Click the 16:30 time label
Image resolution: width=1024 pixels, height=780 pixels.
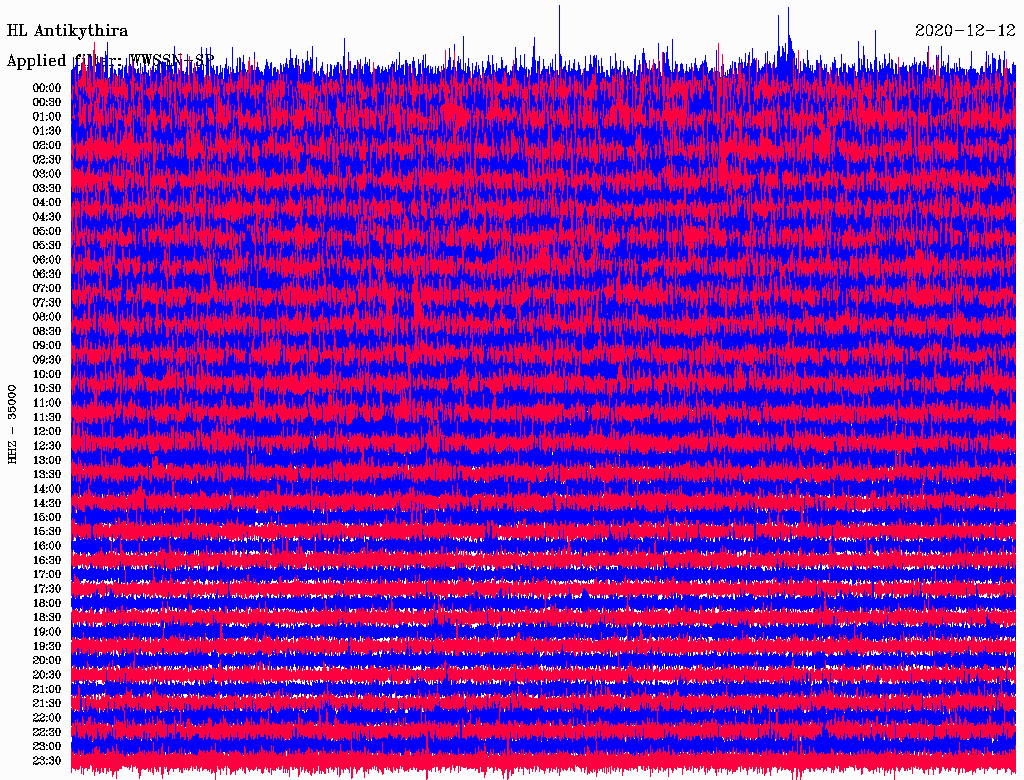tap(47, 561)
